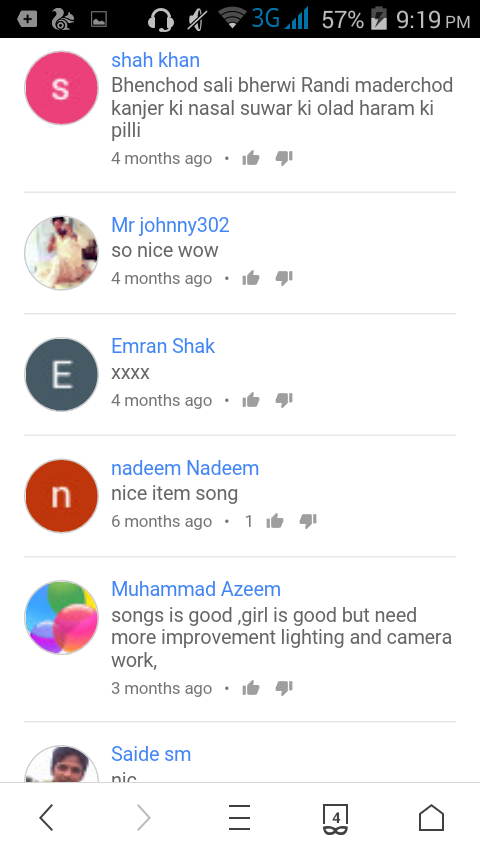This screenshot has height=854, width=480.
Task: Tap Muhammad Azeem's colorful avatar
Action: point(62,618)
